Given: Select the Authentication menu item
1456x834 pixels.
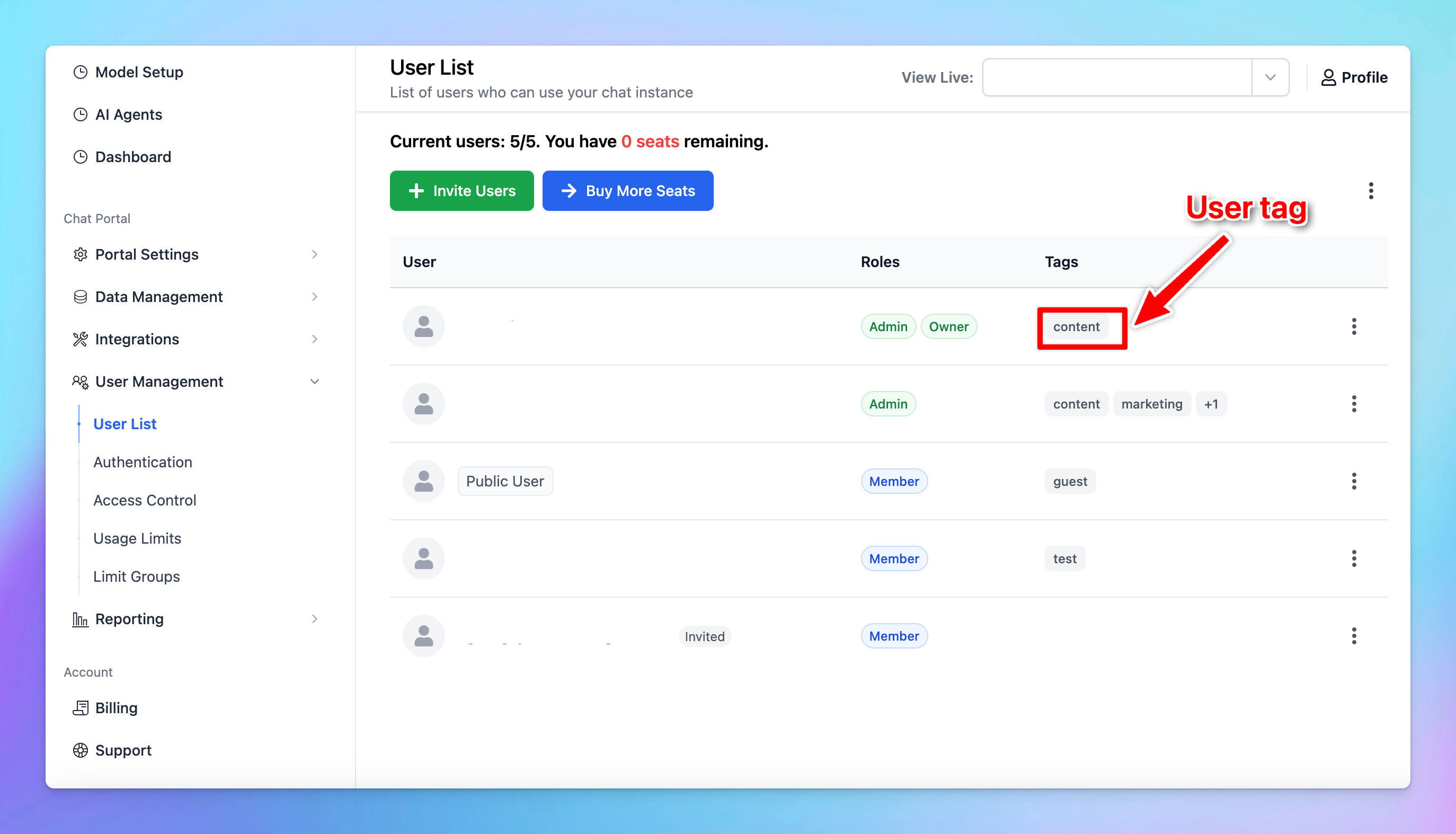Looking at the screenshot, I should tap(143, 461).
